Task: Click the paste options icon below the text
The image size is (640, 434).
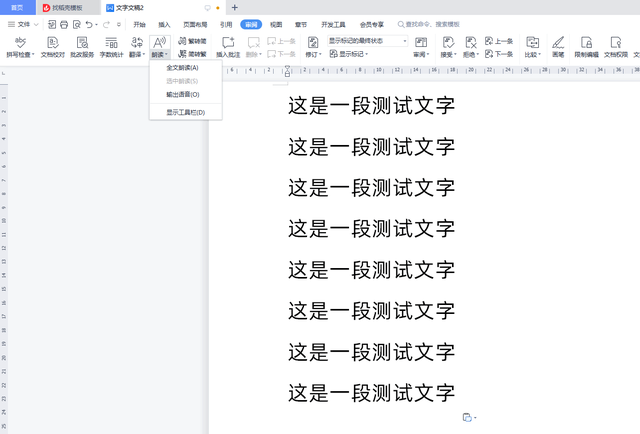Action: [467, 417]
